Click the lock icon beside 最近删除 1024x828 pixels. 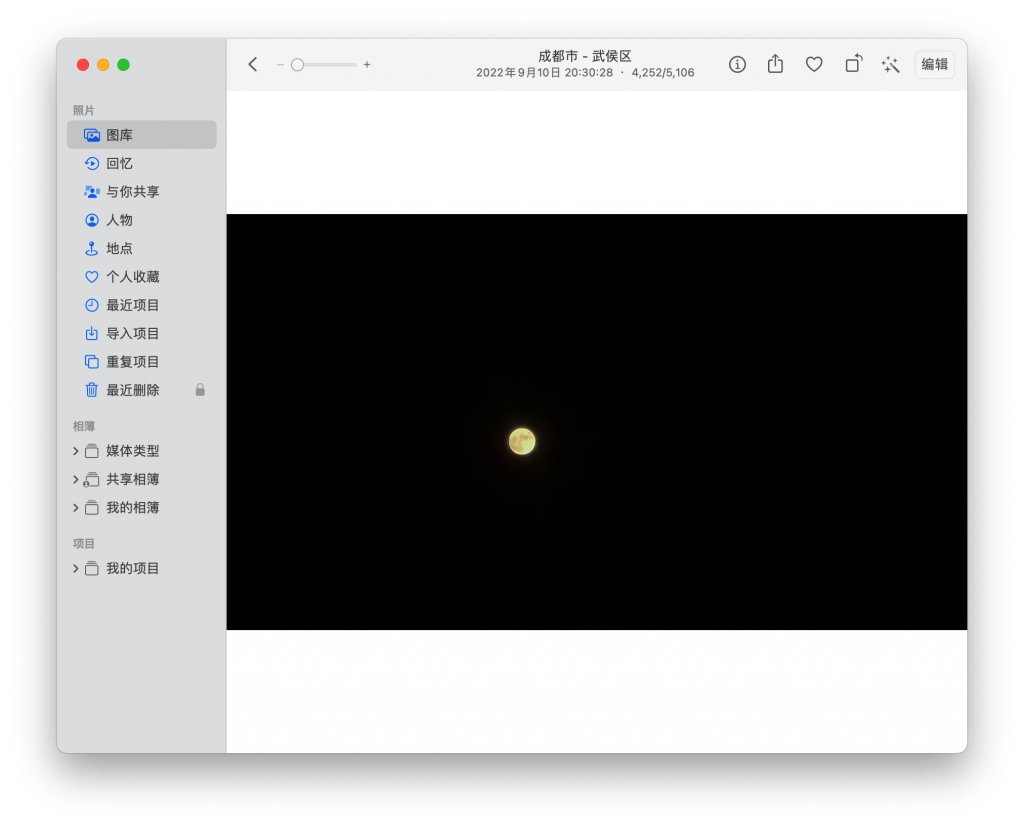tap(200, 390)
